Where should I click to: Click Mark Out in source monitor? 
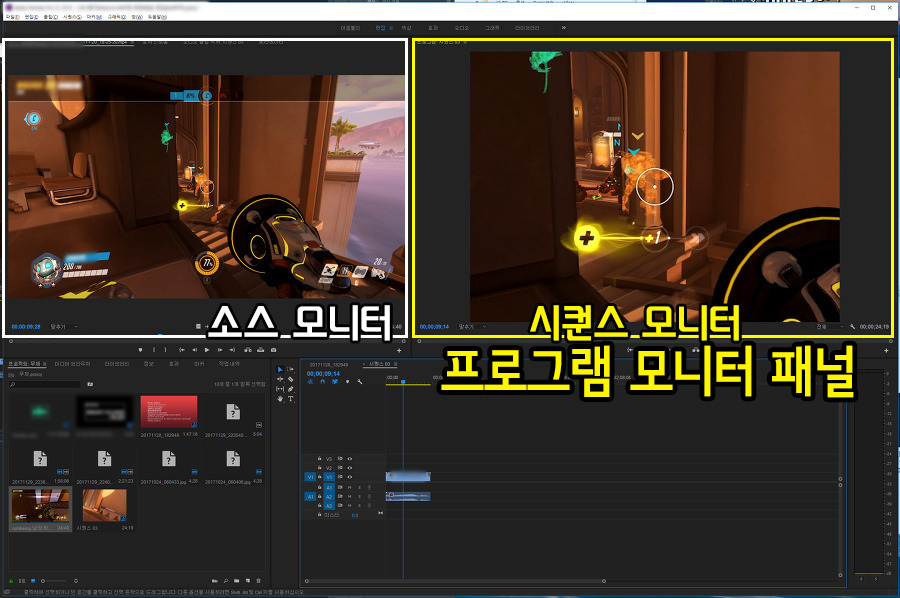point(166,350)
